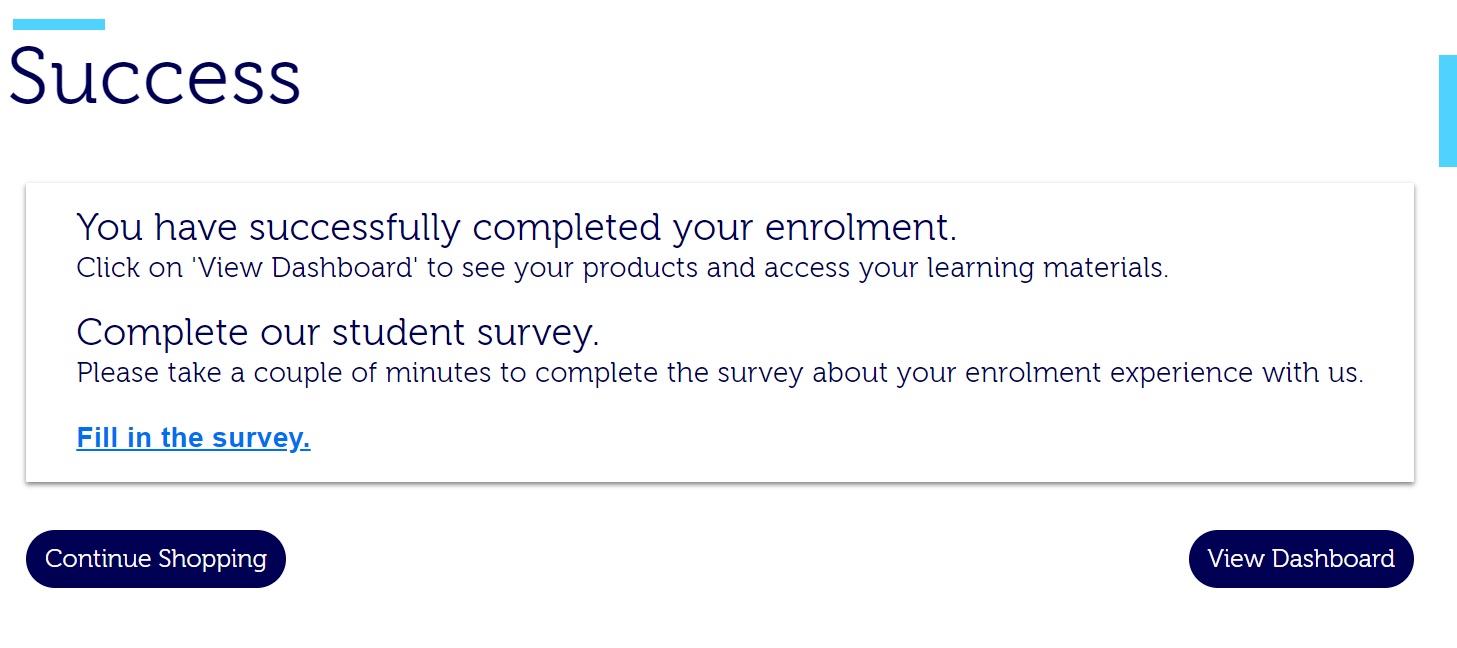
Task: Click inside the white enrolment confirmation card
Action: pyautogui.click(x=720, y=330)
